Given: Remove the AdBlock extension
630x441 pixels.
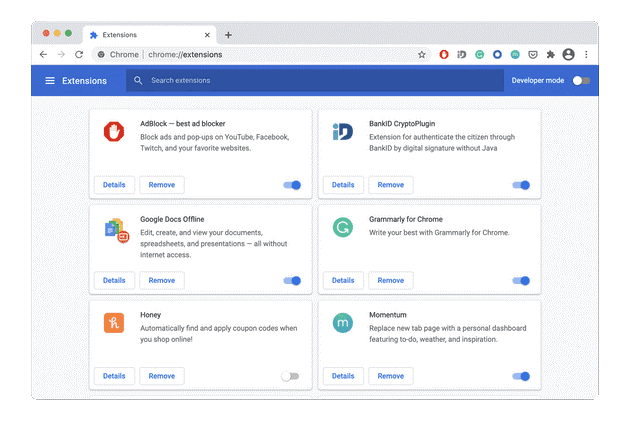Looking at the screenshot, I should pos(162,185).
